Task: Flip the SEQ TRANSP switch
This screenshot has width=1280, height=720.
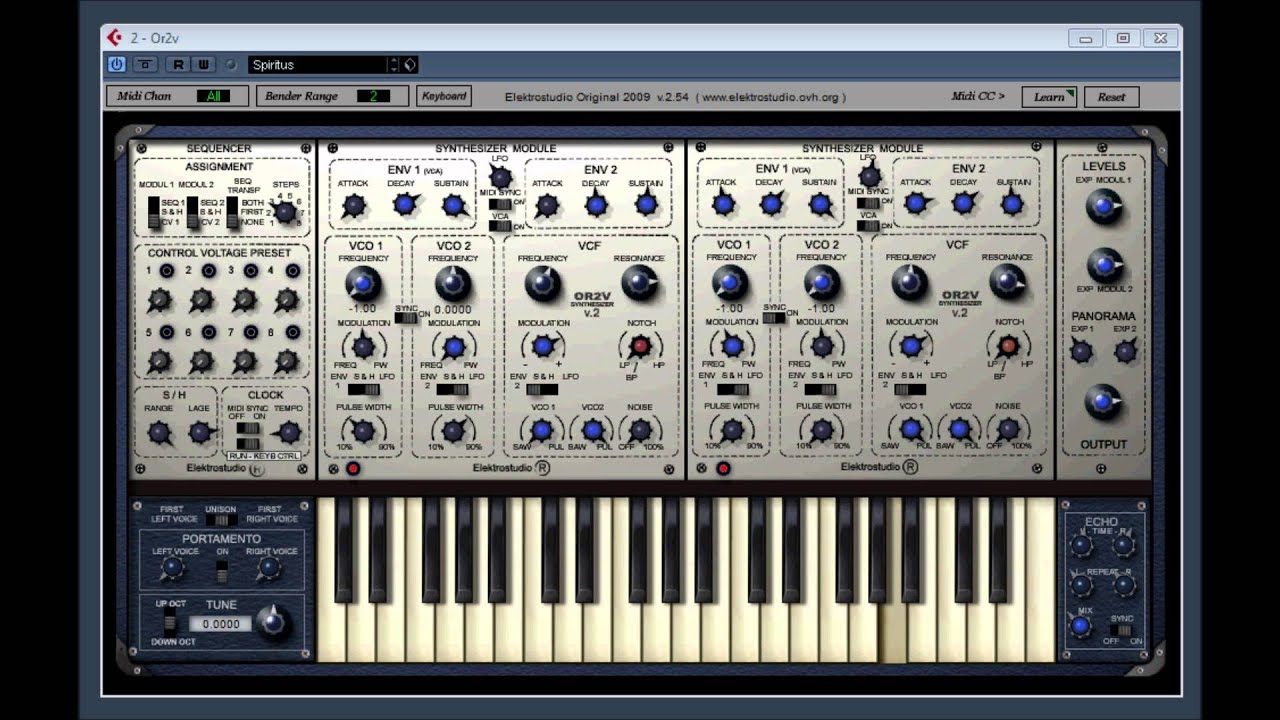Action: tap(232, 211)
